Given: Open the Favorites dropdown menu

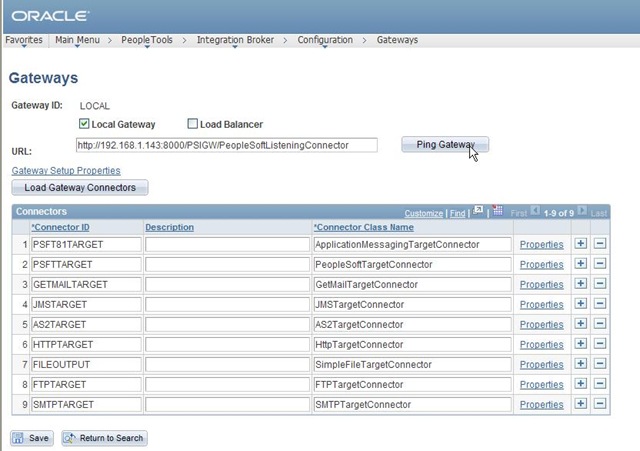Looking at the screenshot, I should coord(24,40).
